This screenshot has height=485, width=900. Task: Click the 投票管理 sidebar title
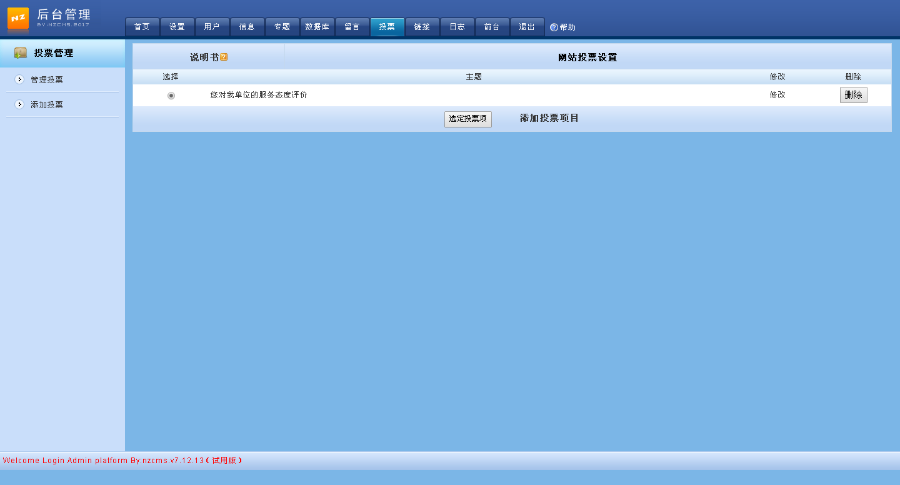pos(53,53)
